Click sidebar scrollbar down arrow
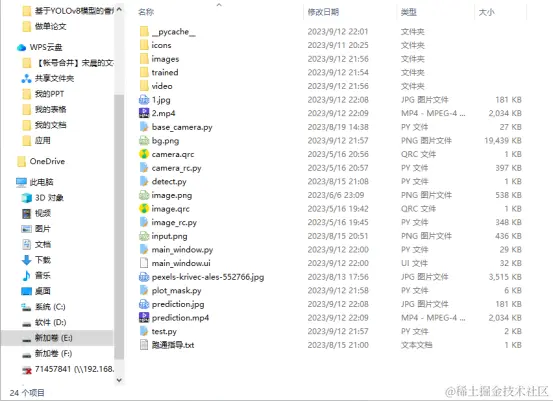553x402 pixels. [119, 380]
